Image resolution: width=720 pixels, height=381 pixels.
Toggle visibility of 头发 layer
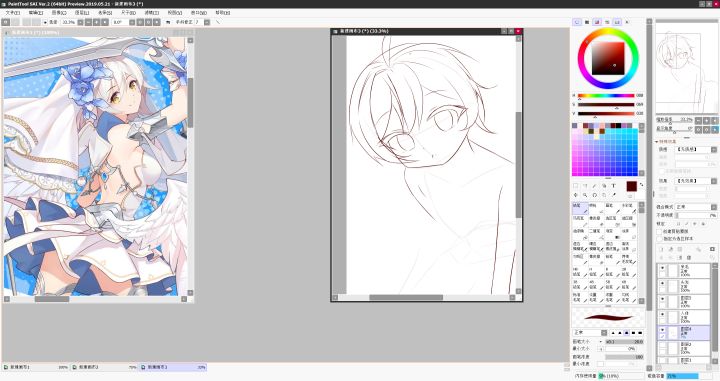pyautogui.click(x=663, y=283)
